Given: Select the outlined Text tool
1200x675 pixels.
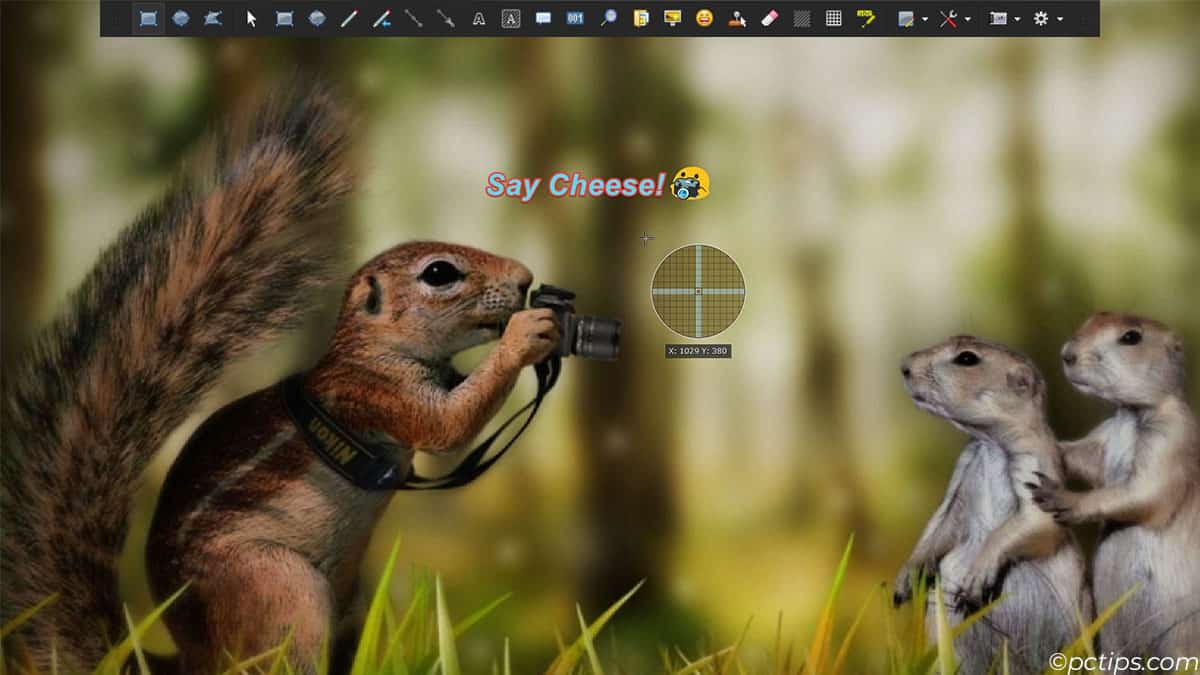Looking at the screenshot, I should tap(511, 17).
